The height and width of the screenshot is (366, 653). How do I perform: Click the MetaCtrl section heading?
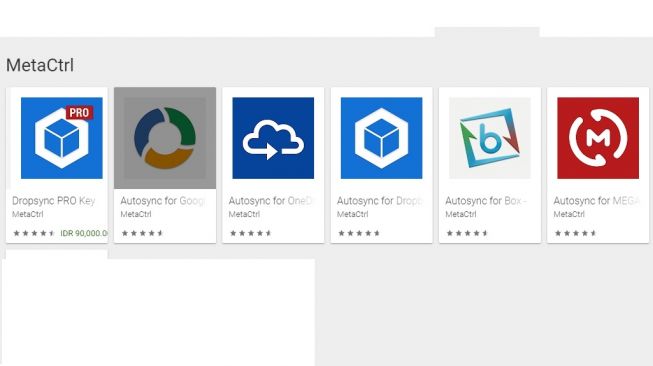pyautogui.click(x=40, y=65)
